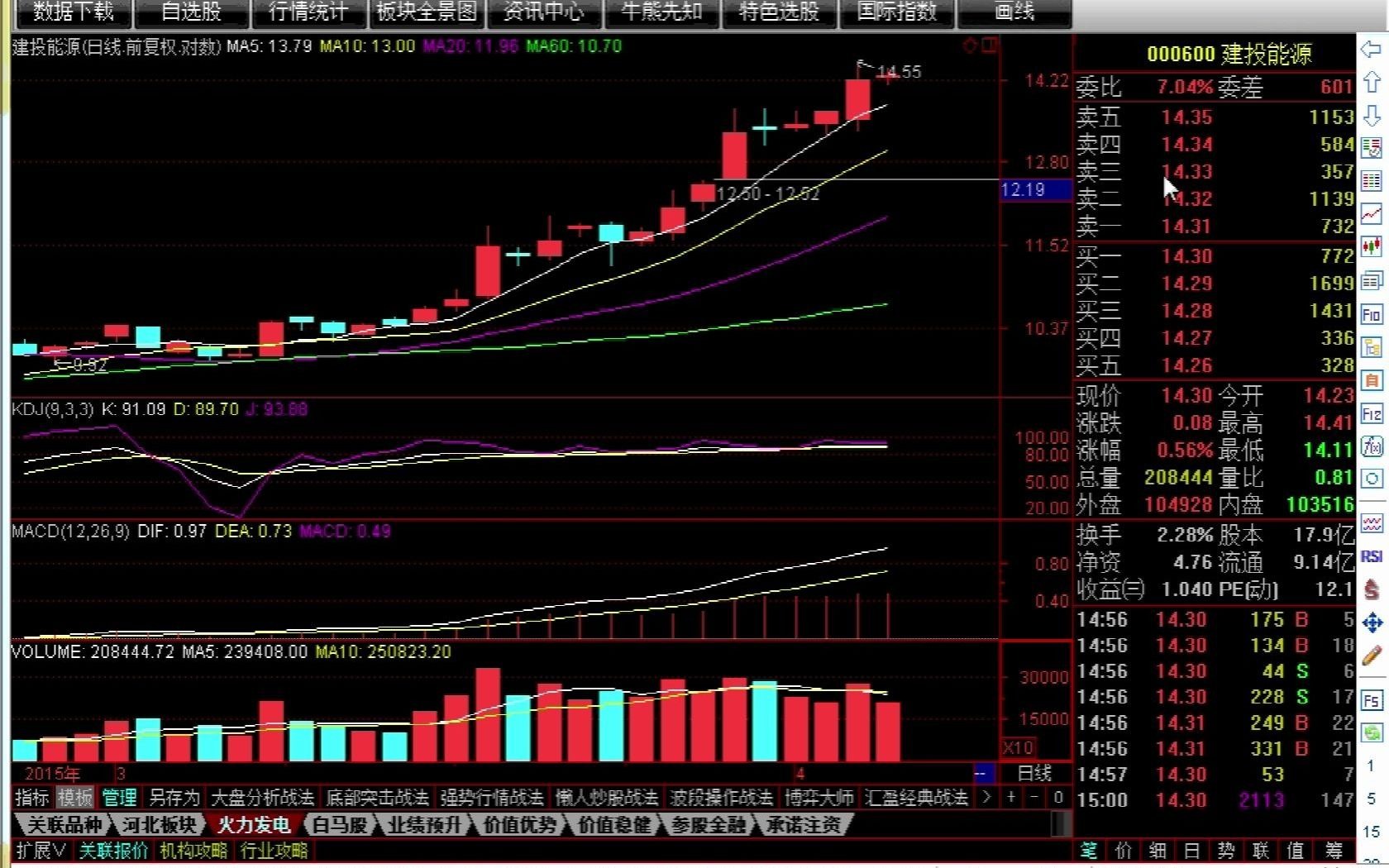Apply the 底部突击战法 template
This screenshot has height=868, width=1389.
tap(378, 798)
